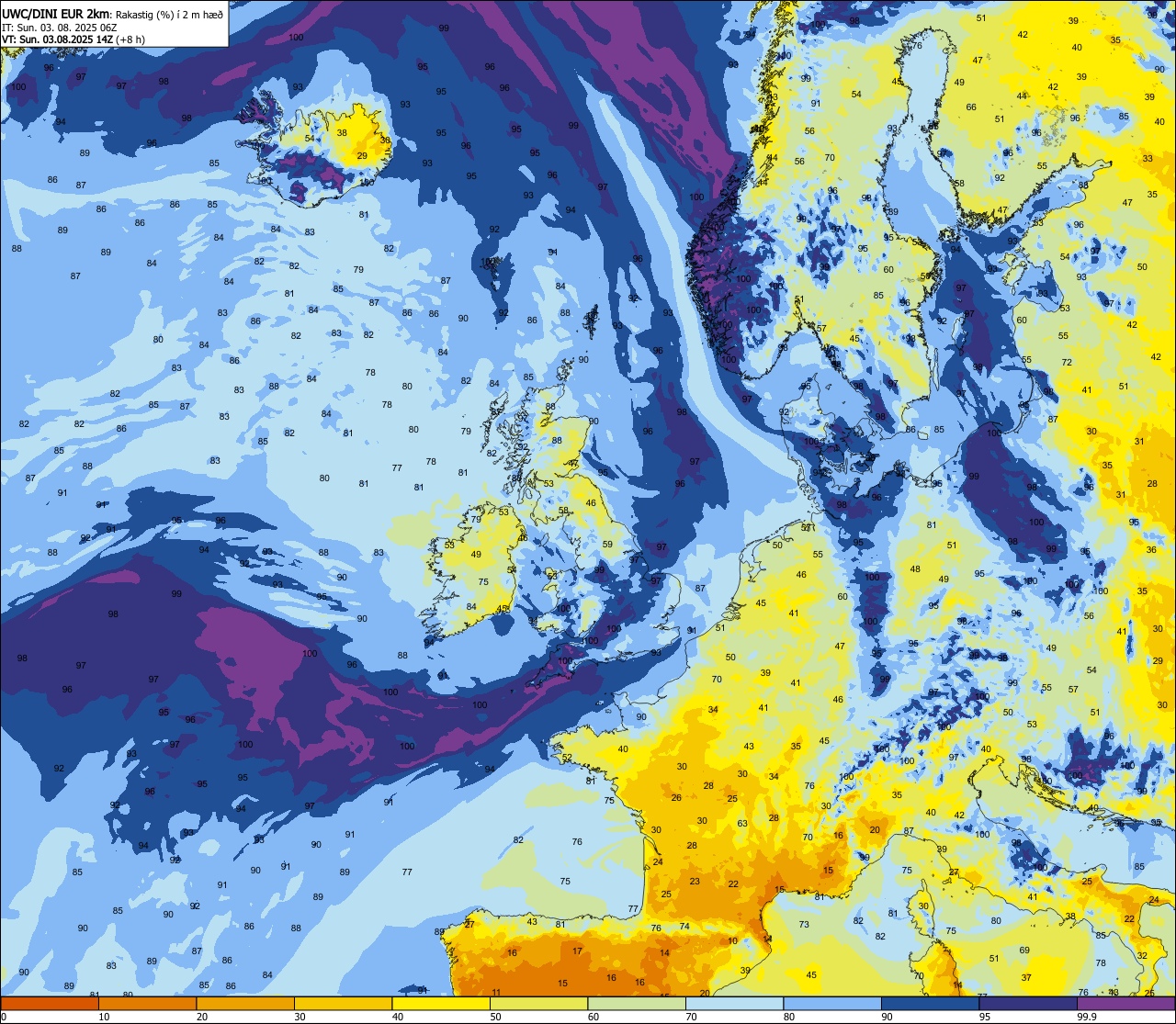The image size is (1176, 1024).
Task: Select the legend tick label "70"
Action: 691,1017
